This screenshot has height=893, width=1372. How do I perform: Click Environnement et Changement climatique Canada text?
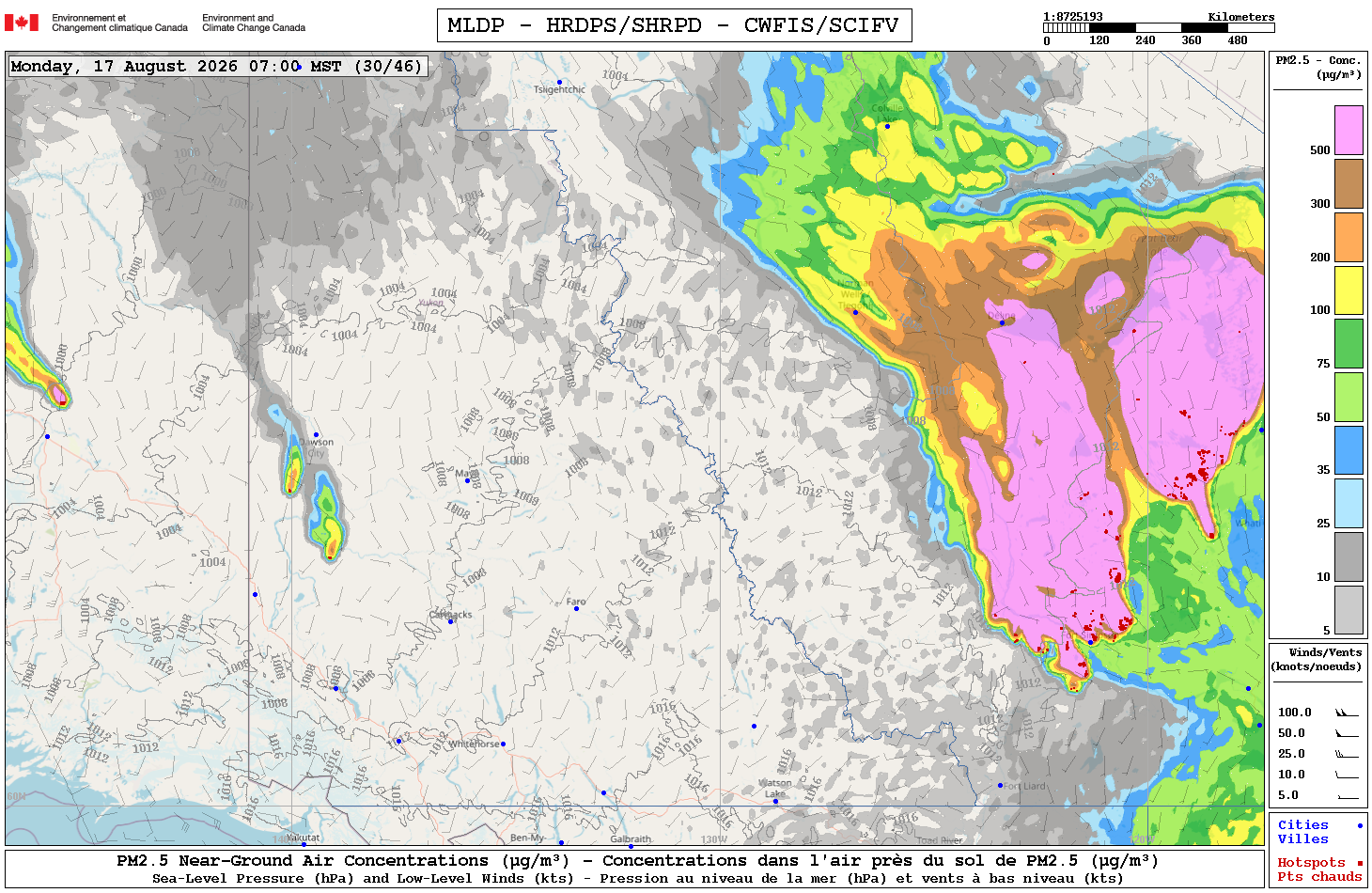119,23
